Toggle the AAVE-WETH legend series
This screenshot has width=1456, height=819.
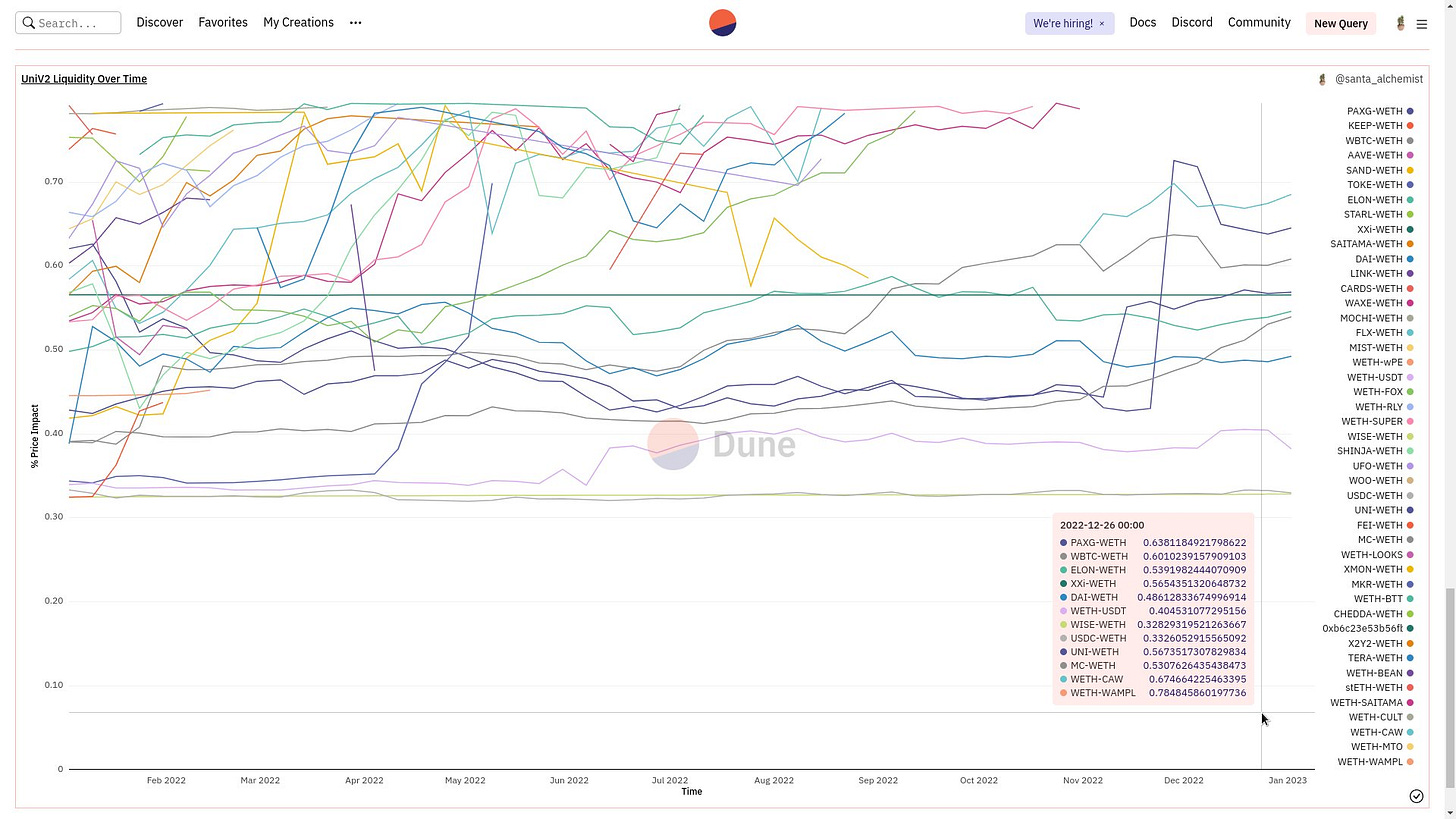(1380, 155)
